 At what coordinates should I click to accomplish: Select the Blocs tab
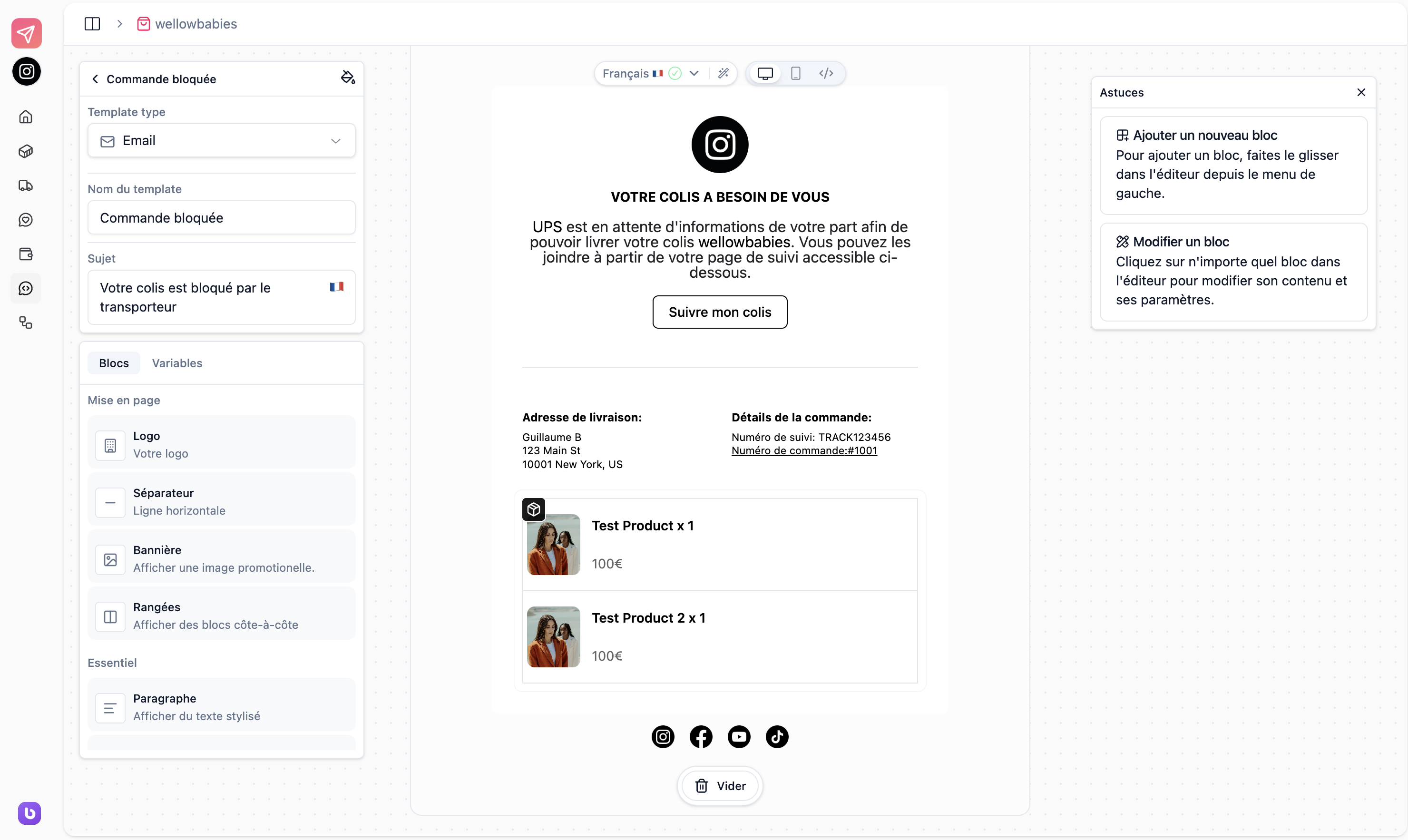[113, 363]
